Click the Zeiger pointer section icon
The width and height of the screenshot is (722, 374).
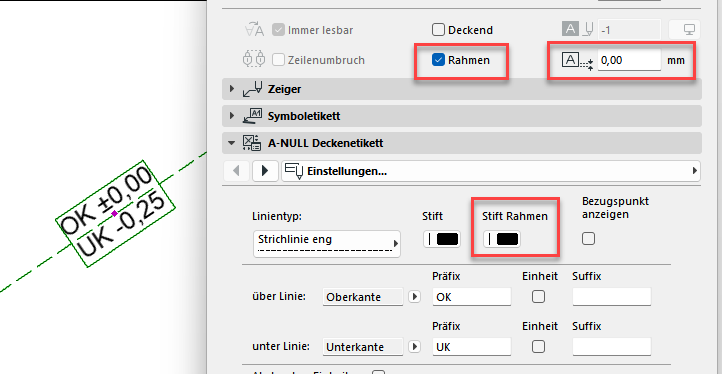click(x=252, y=89)
